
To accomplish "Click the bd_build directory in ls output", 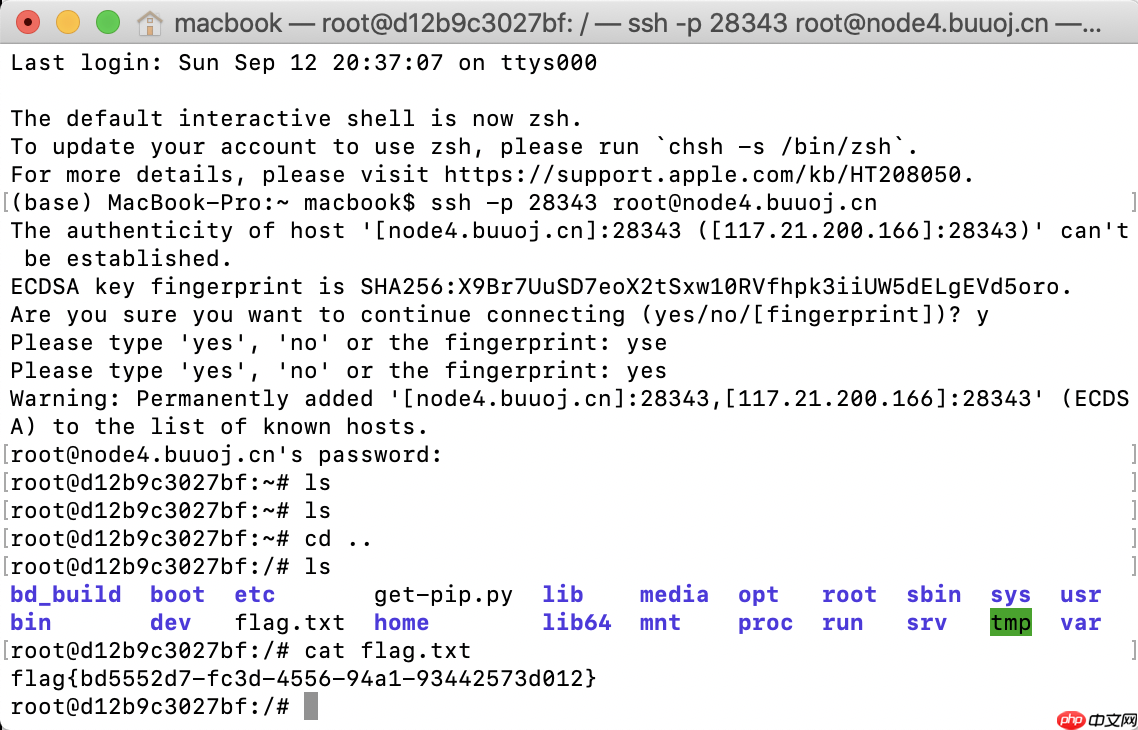I will tap(66, 595).
